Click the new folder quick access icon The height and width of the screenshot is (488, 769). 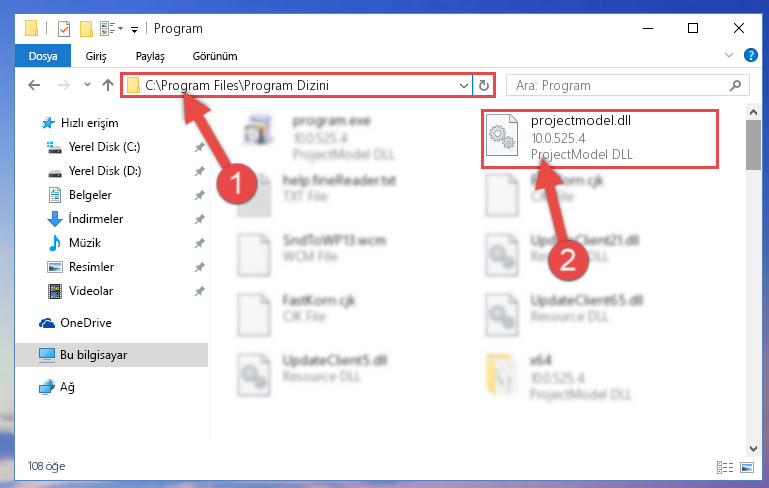click(x=86, y=29)
